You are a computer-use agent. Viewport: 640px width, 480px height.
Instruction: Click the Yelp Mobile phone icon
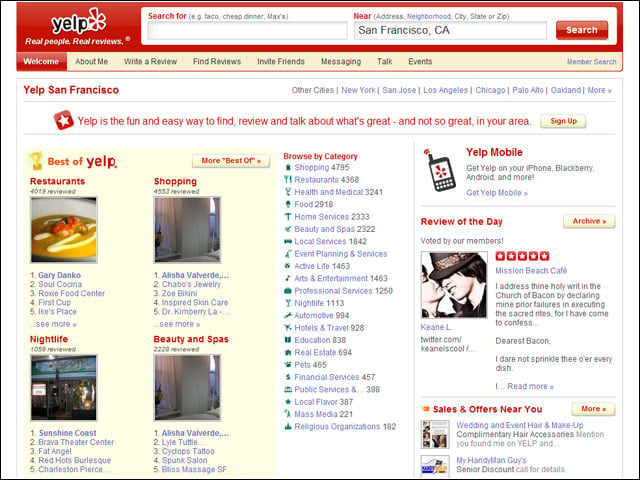[x=440, y=170]
